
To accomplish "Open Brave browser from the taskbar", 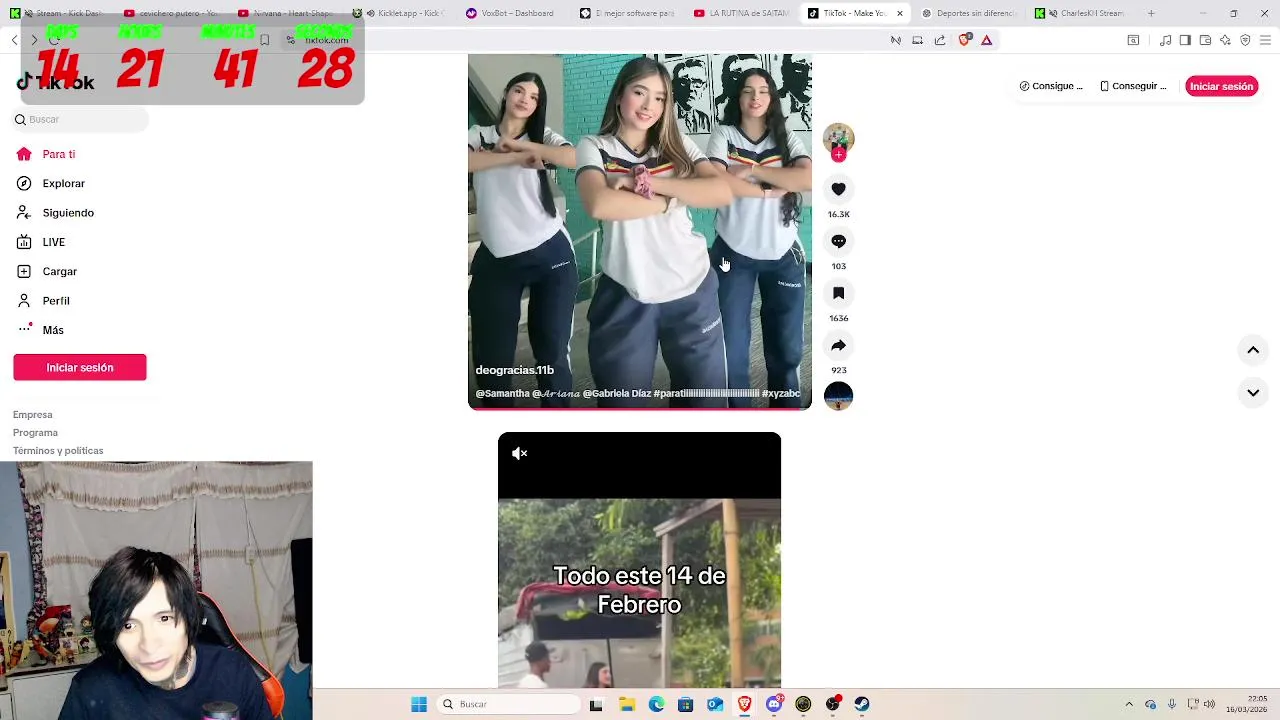I will point(744,704).
